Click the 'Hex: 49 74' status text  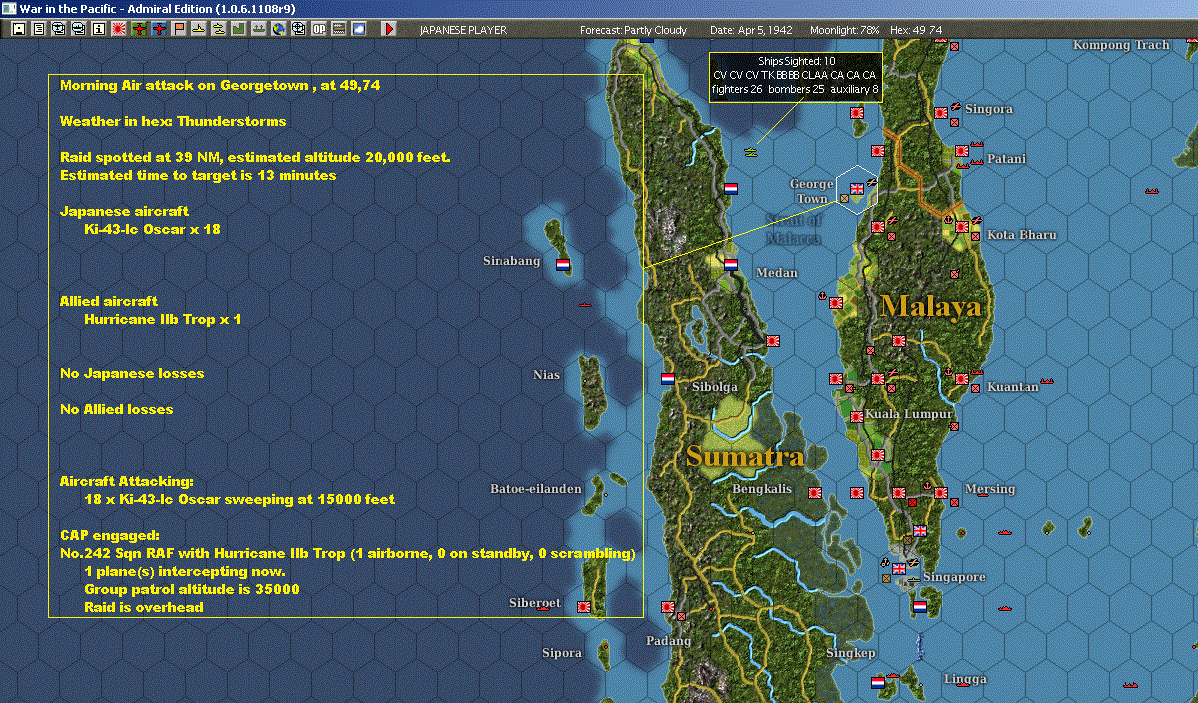tap(916, 30)
